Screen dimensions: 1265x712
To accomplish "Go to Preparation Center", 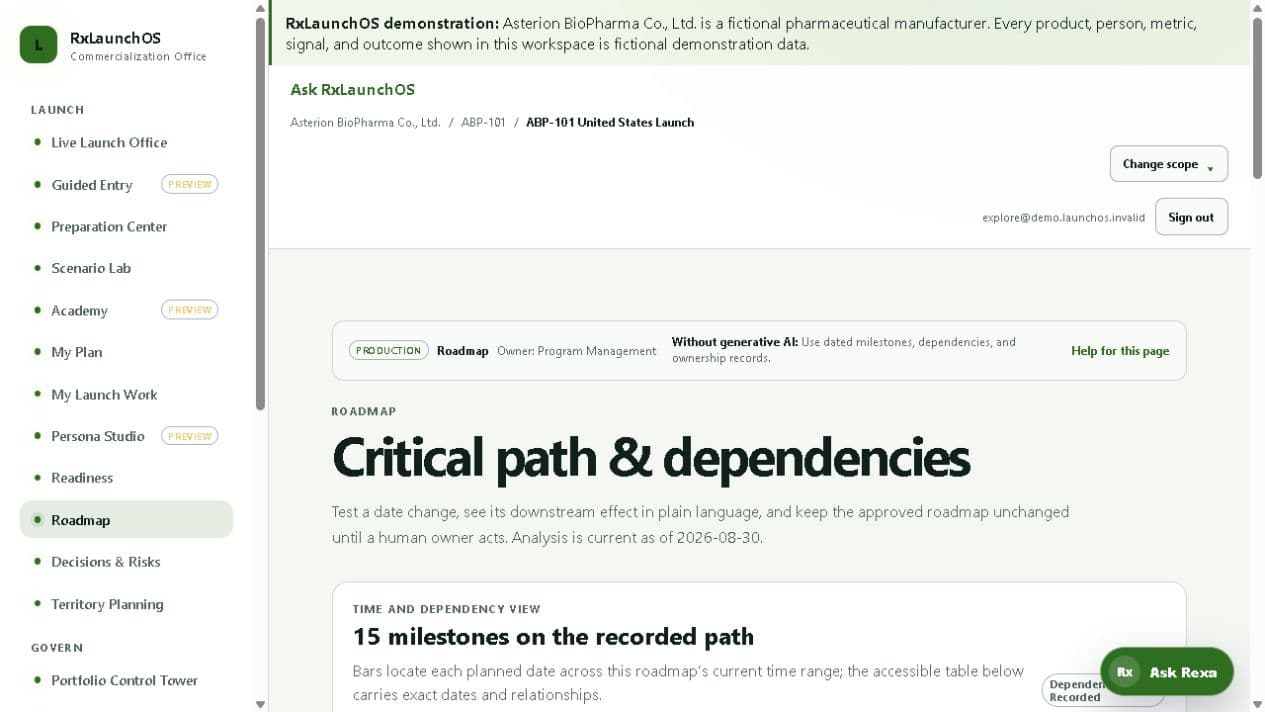I will pyautogui.click(x=109, y=227).
